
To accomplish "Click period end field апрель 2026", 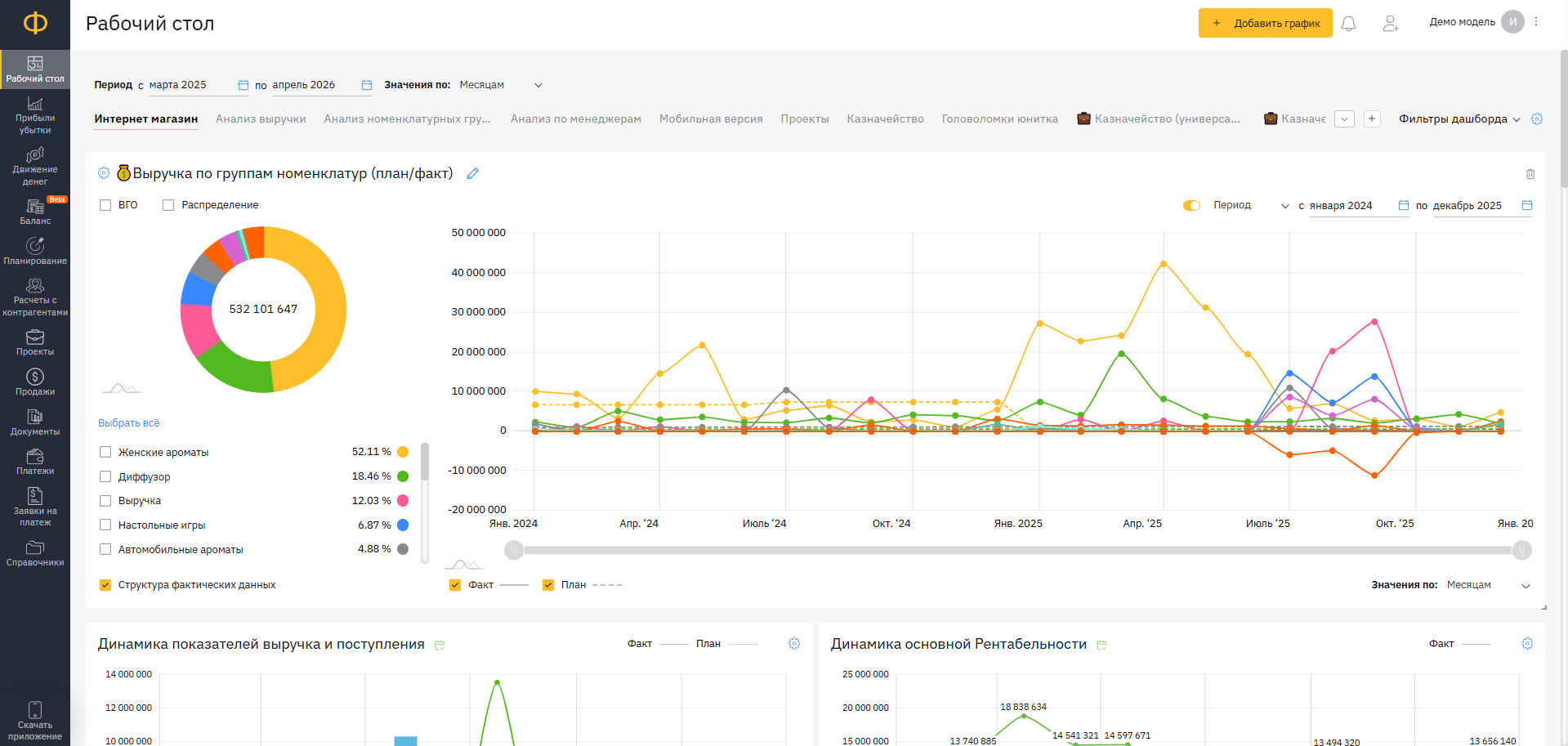I will tap(315, 85).
